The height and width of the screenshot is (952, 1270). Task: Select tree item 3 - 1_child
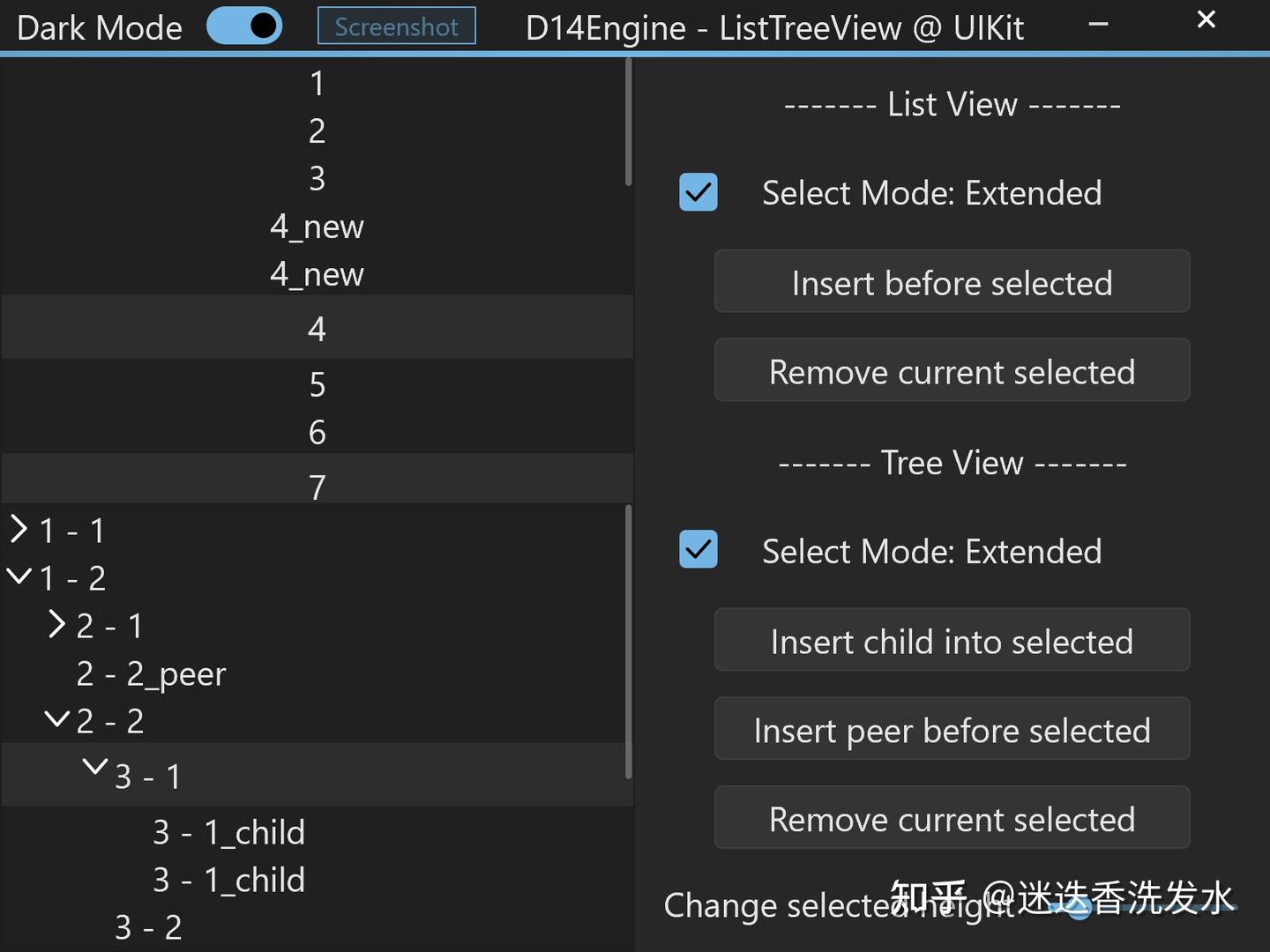click(229, 831)
